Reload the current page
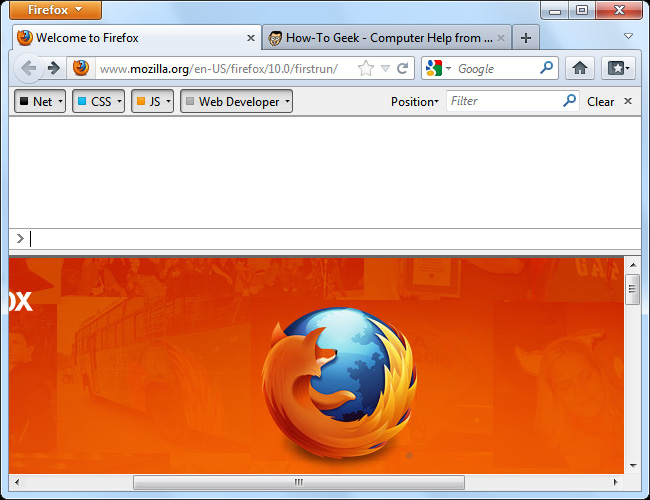This screenshot has height=500, width=650. 403,68
